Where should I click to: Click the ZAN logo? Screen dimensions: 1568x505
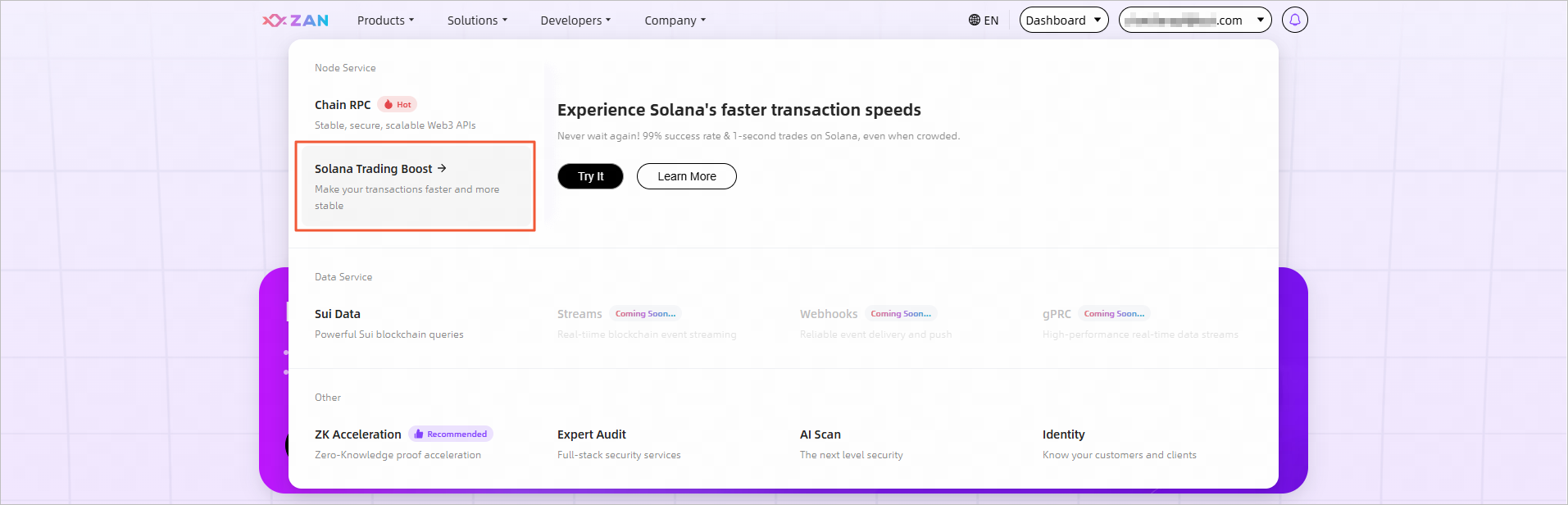[x=295, y=20]
